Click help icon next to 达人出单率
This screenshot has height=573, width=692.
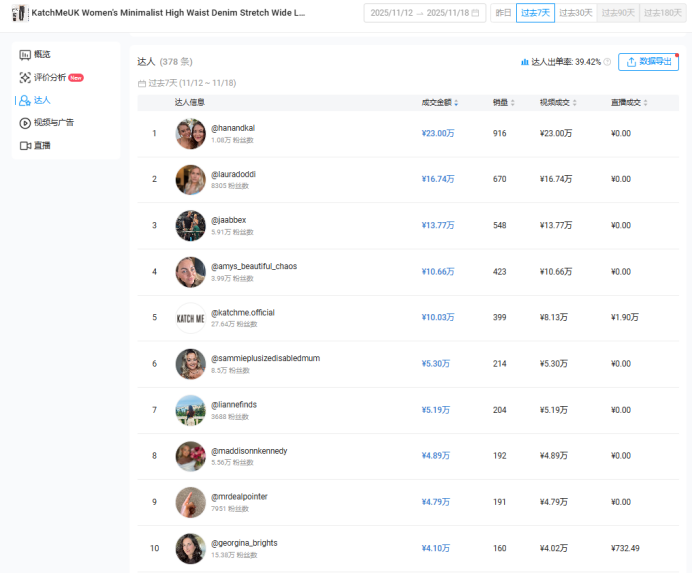pos(607,62)
